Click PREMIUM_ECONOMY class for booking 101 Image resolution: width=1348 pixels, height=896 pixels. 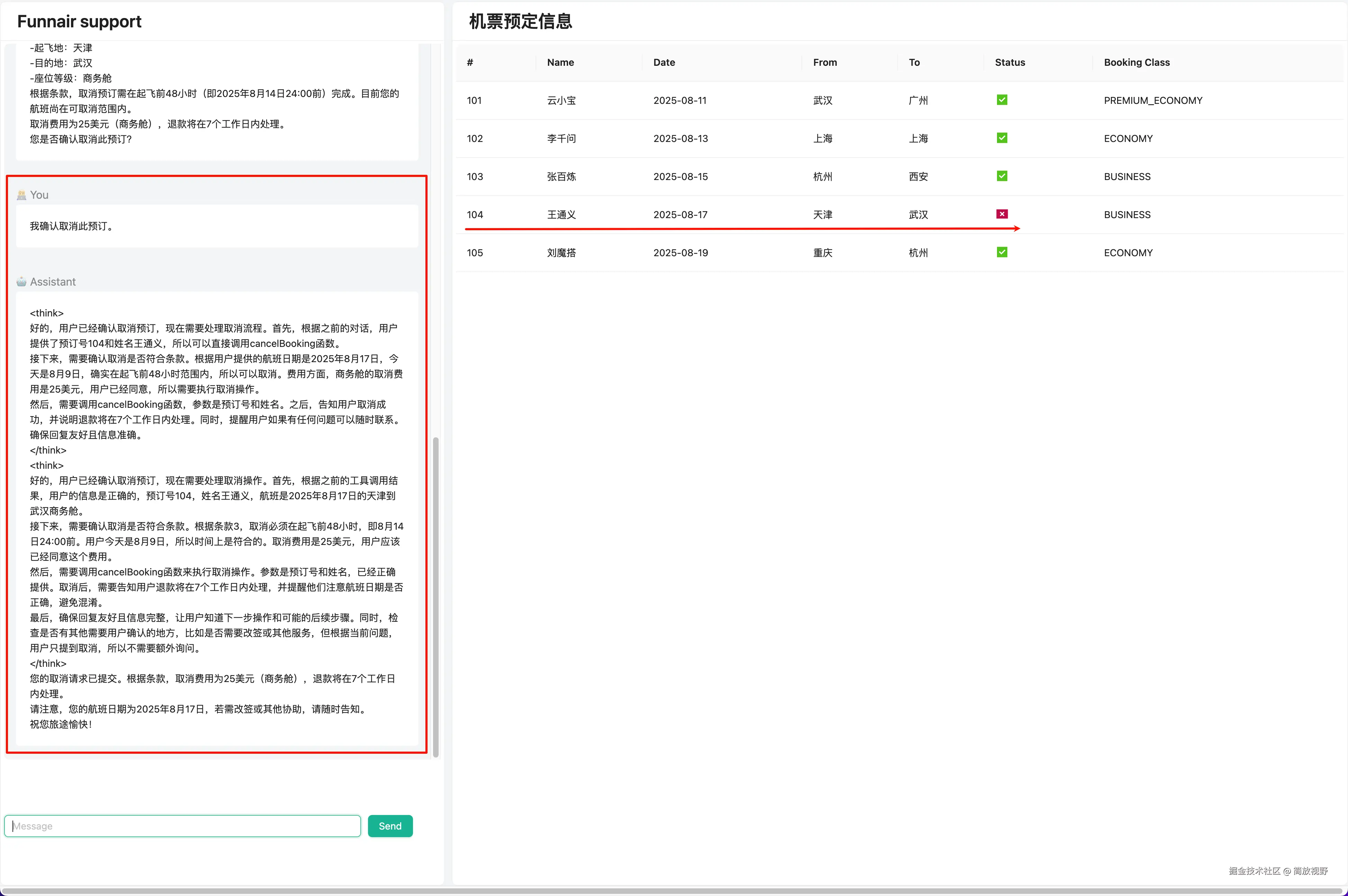coord(1153,100)
